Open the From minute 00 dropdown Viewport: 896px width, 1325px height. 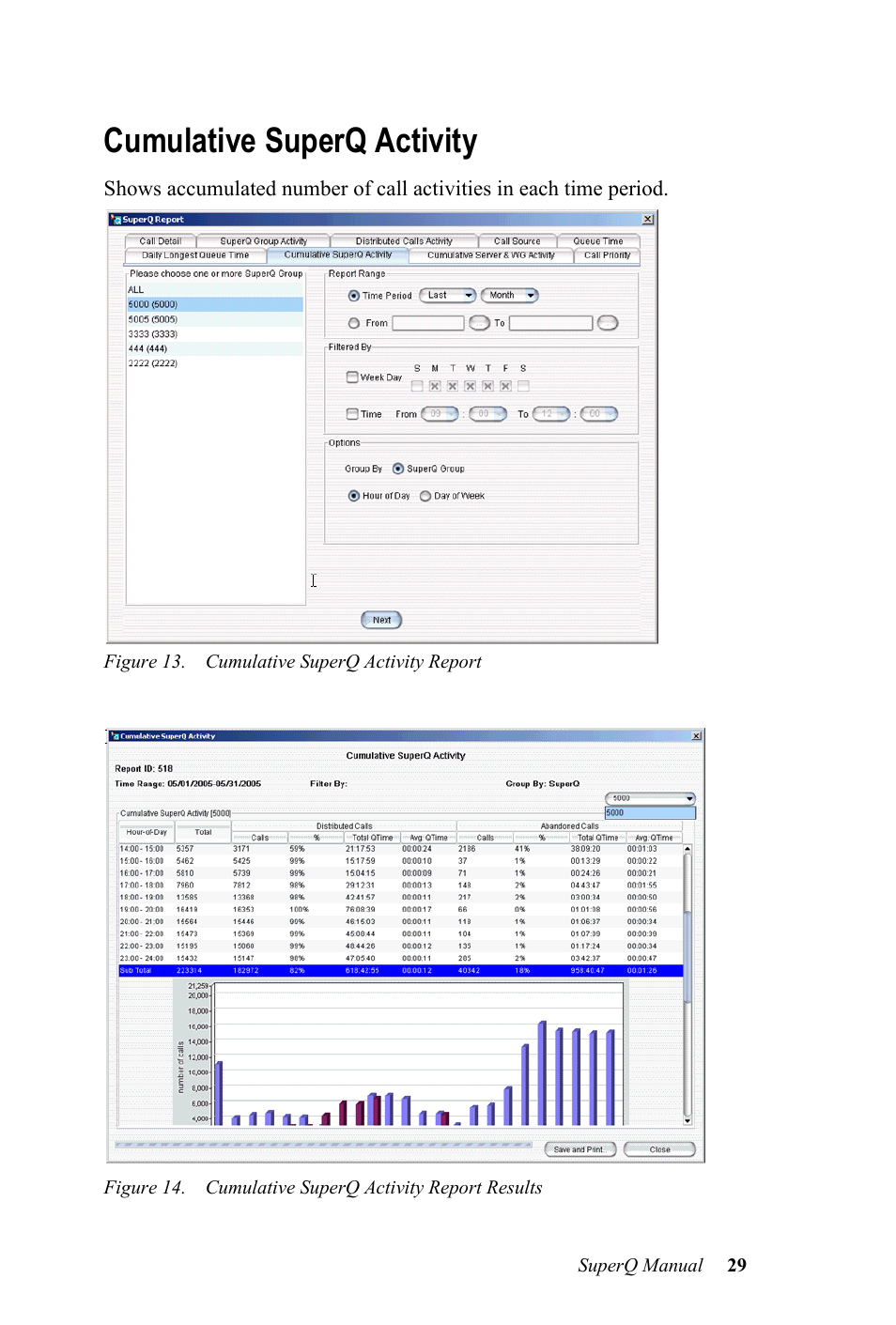click(487, 414)
